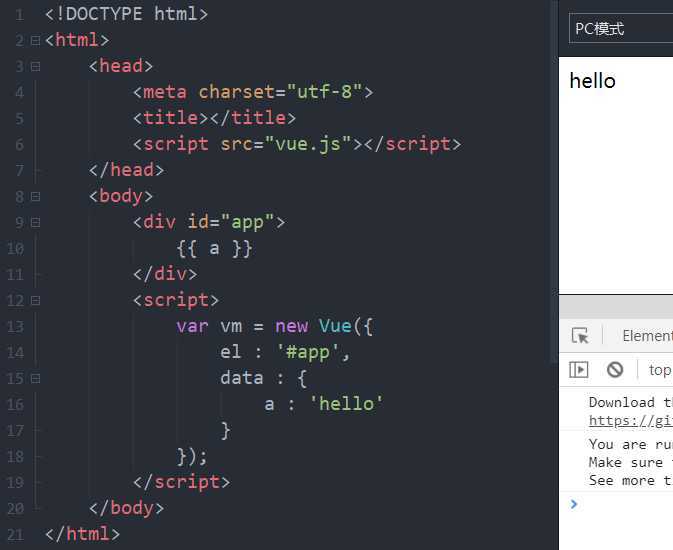Click the 'Make sure' console message line

click(630, 462)
